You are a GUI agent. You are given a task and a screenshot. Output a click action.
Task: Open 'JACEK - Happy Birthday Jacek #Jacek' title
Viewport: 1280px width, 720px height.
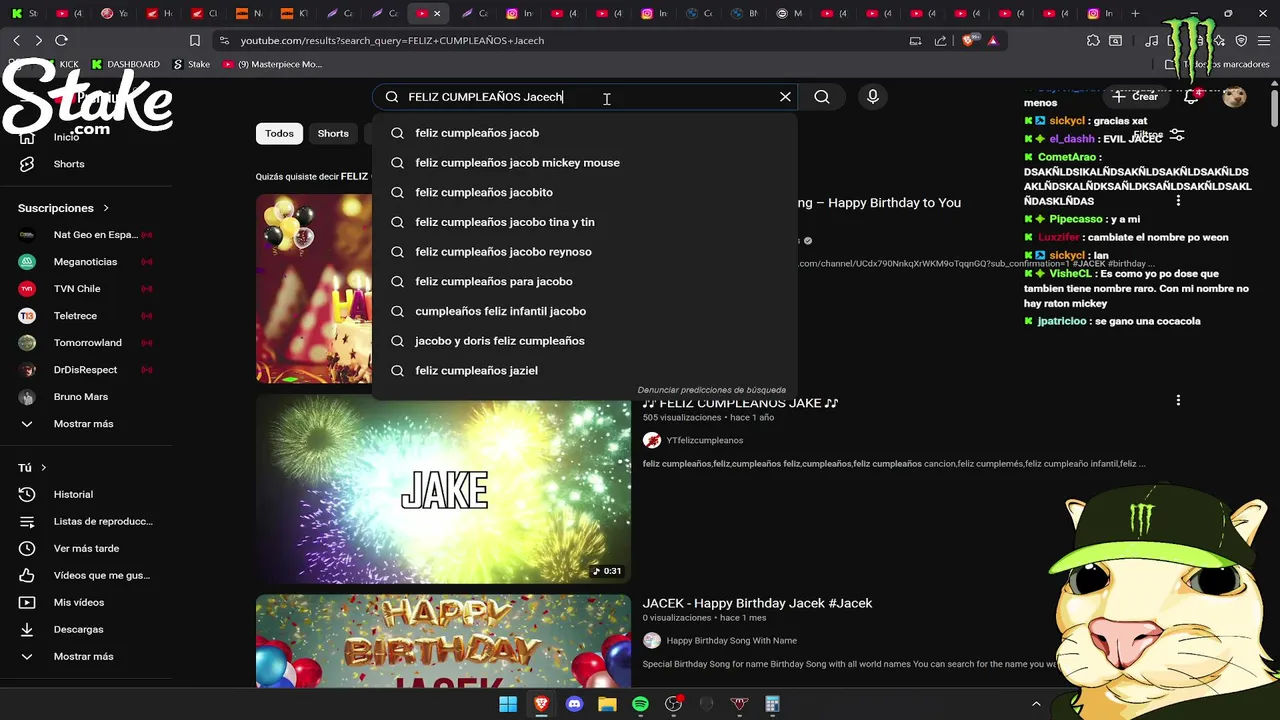pyautogui.click(x=757, y=603)
